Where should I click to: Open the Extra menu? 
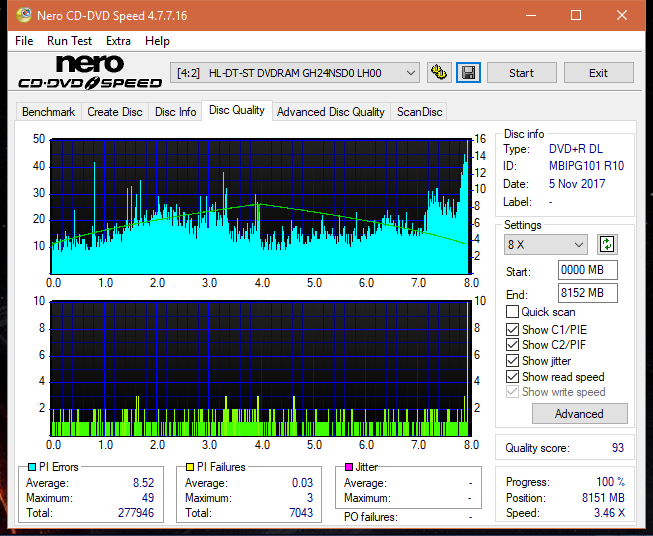tap(118, 41)
